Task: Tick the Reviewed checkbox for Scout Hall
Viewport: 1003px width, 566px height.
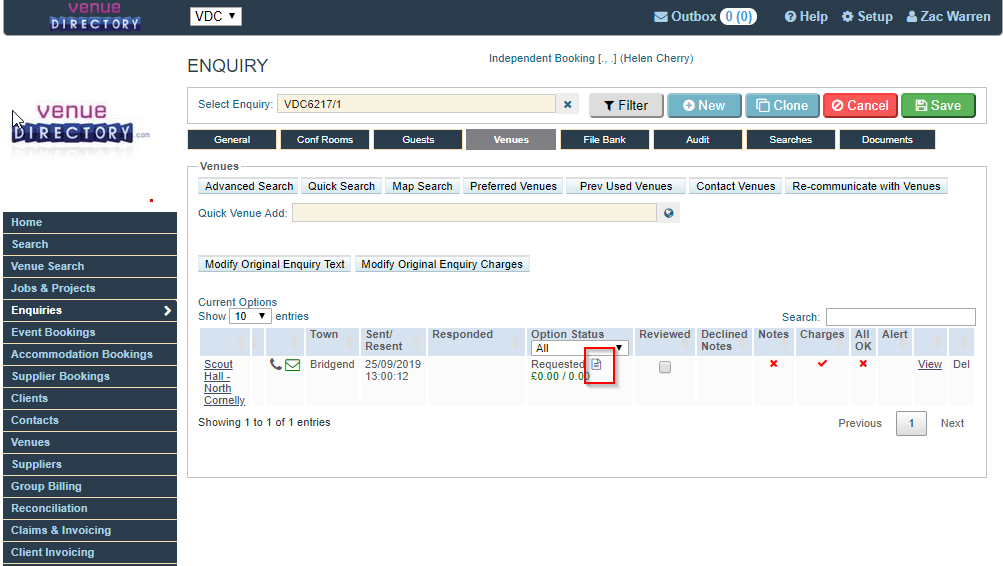Action: pyautogui.click(x=665, y=367)
